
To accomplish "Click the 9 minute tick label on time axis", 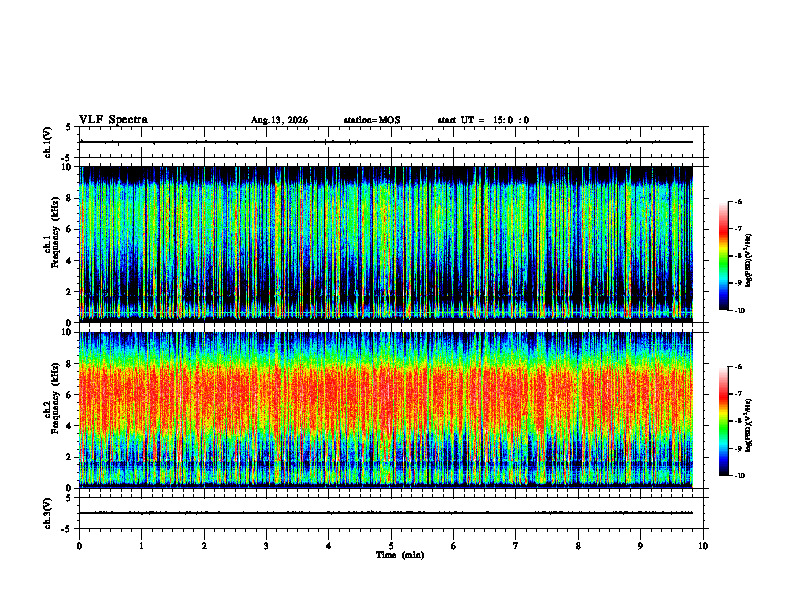I will [x=640, y=546].
